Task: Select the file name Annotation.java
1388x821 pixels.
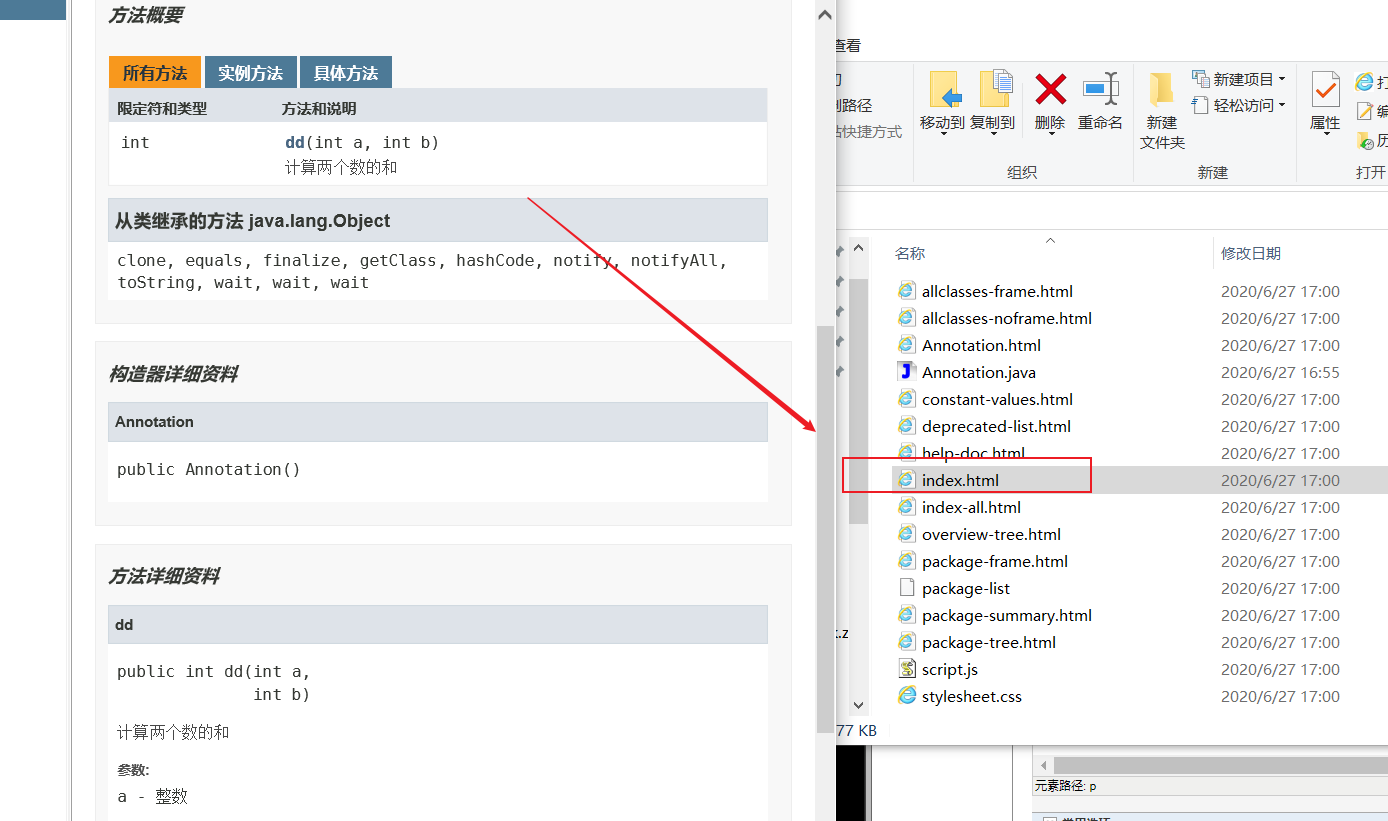Action: tap(979, 372)
